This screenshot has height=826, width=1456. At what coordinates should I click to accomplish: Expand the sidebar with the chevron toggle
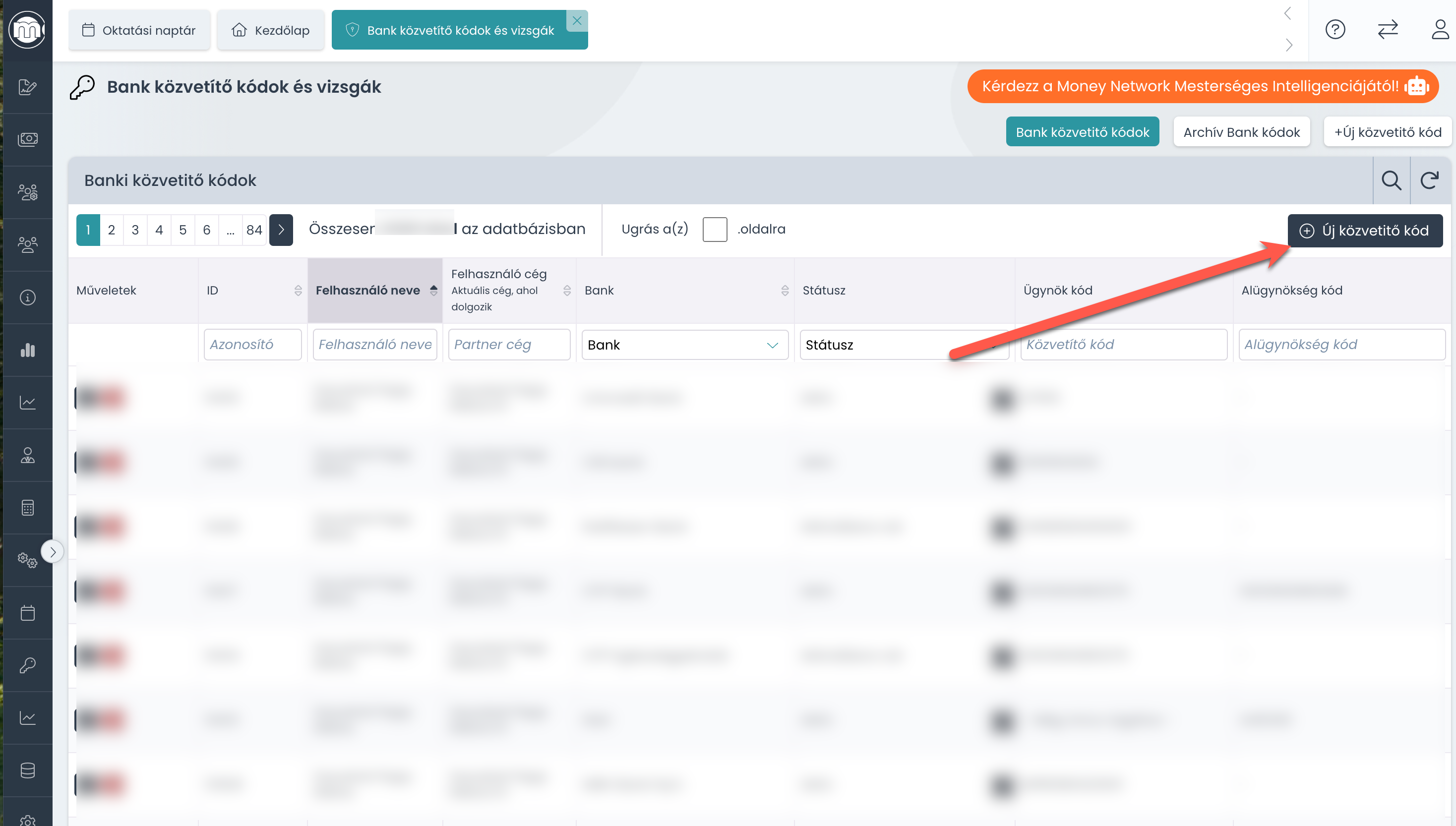(53, 551)
